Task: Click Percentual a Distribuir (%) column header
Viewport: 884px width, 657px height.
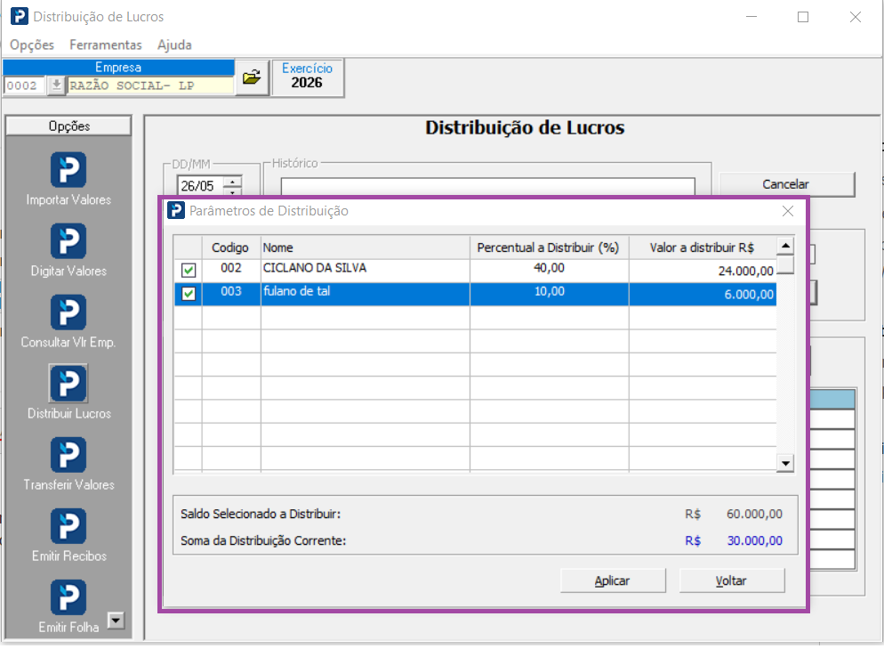Action: 549,248
